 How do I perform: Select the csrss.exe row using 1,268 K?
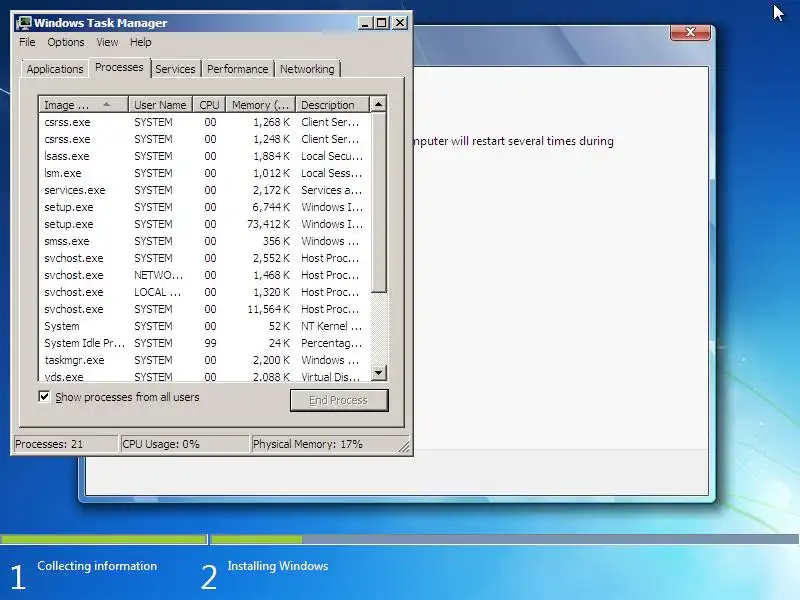pos(204,122)
